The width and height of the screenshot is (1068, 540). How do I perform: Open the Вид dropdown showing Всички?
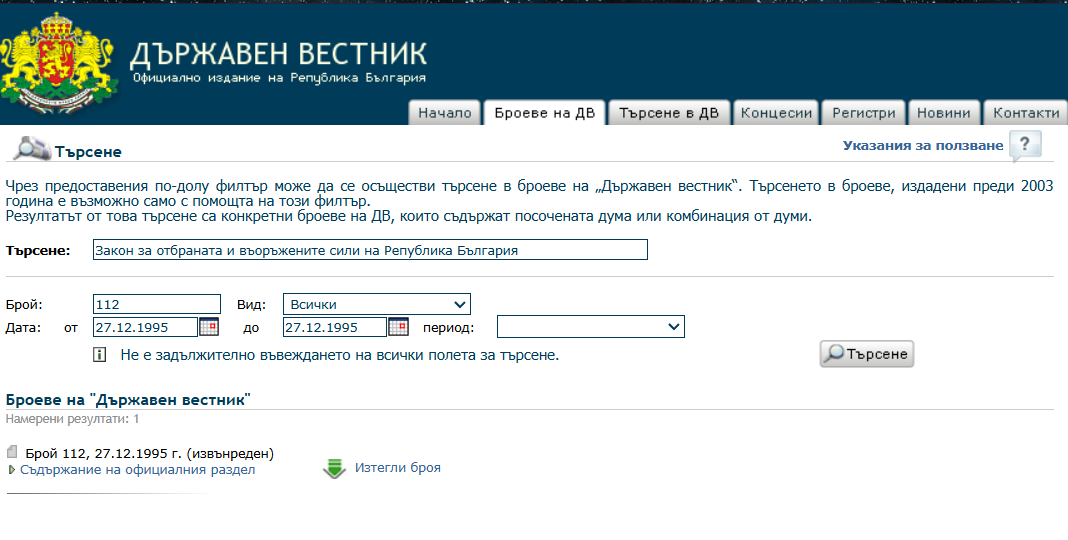pyautogui.click(x=377, y=304)
